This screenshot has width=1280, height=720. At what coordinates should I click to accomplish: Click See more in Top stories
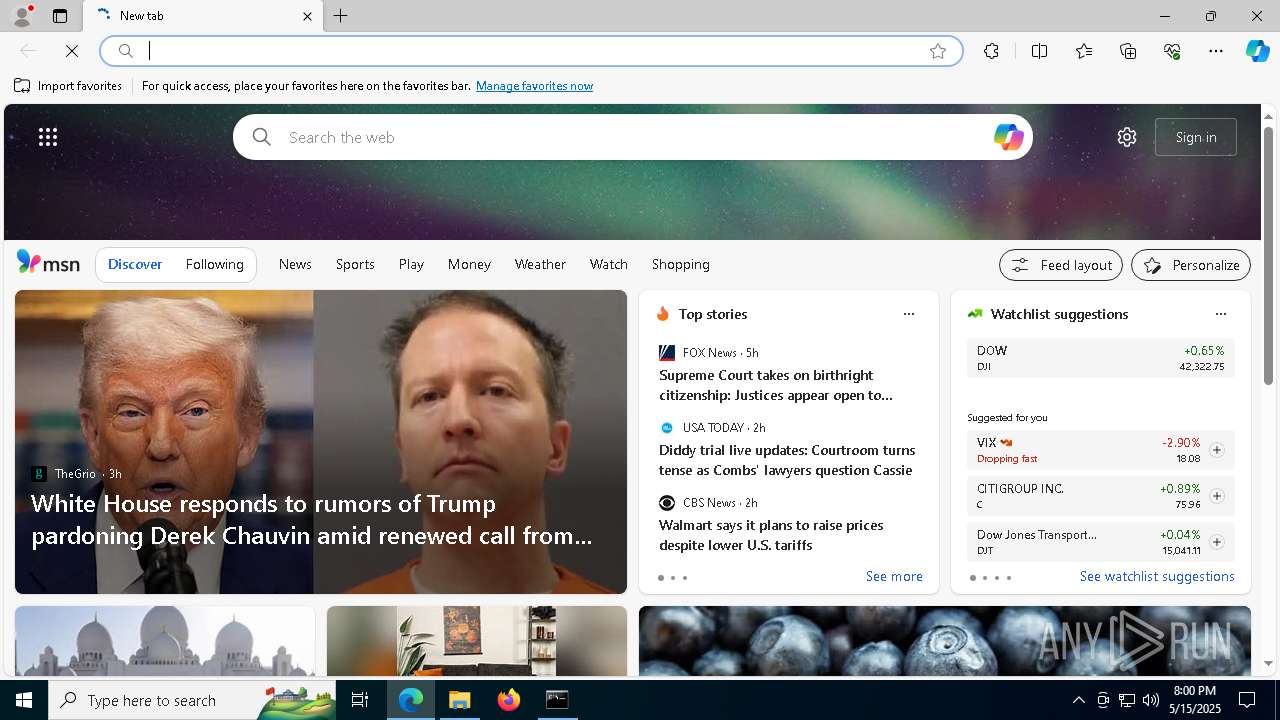[x=894, y=576]
